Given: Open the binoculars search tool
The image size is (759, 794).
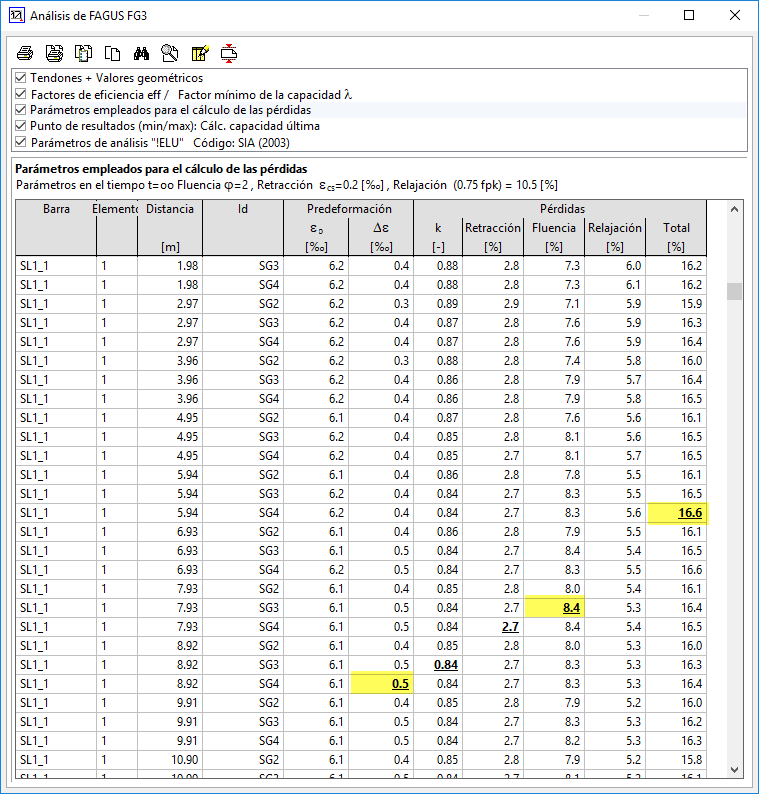Looking at the screenshot, I should [141, 53].
